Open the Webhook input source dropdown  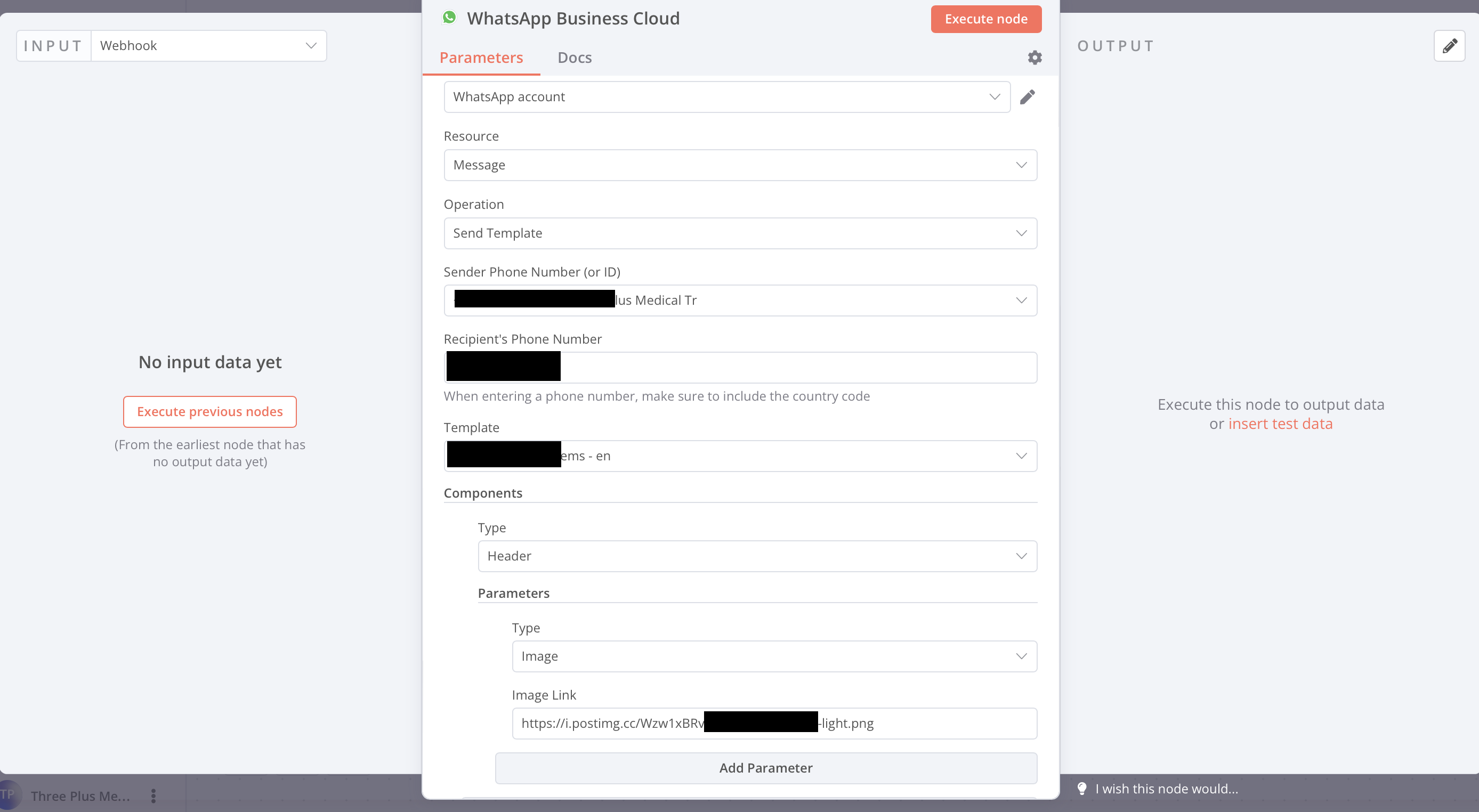[209, 46]
